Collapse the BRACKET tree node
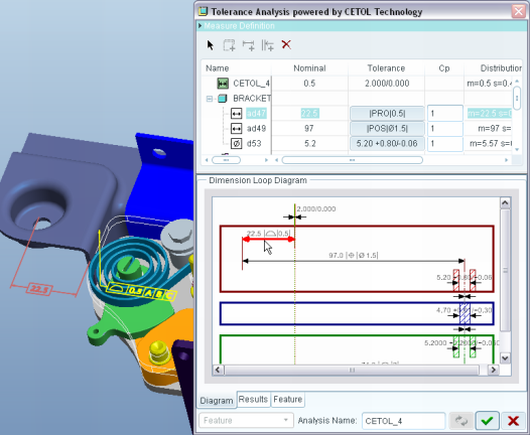 (209, 99)
